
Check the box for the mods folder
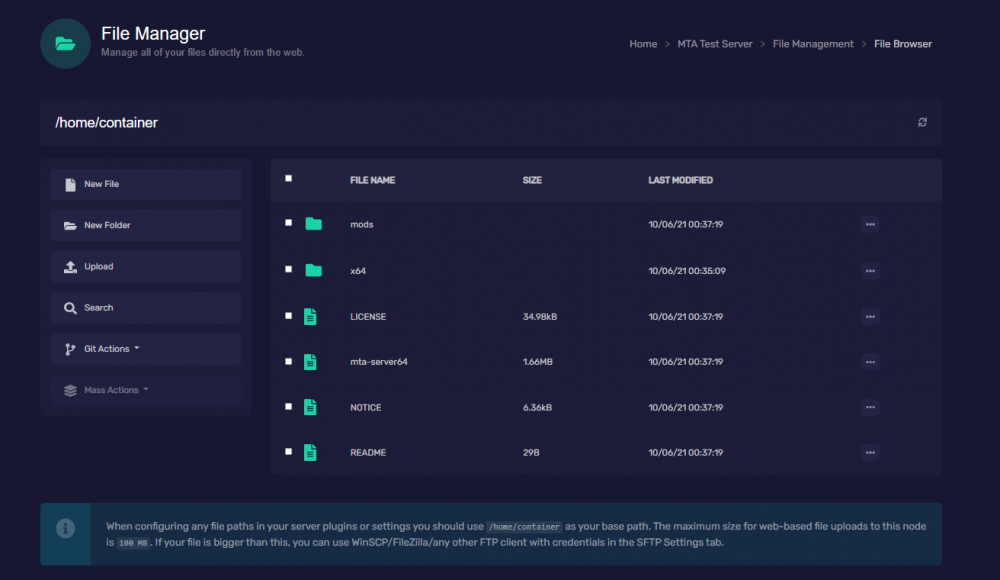pyautogui.click(x=289, y=224)
